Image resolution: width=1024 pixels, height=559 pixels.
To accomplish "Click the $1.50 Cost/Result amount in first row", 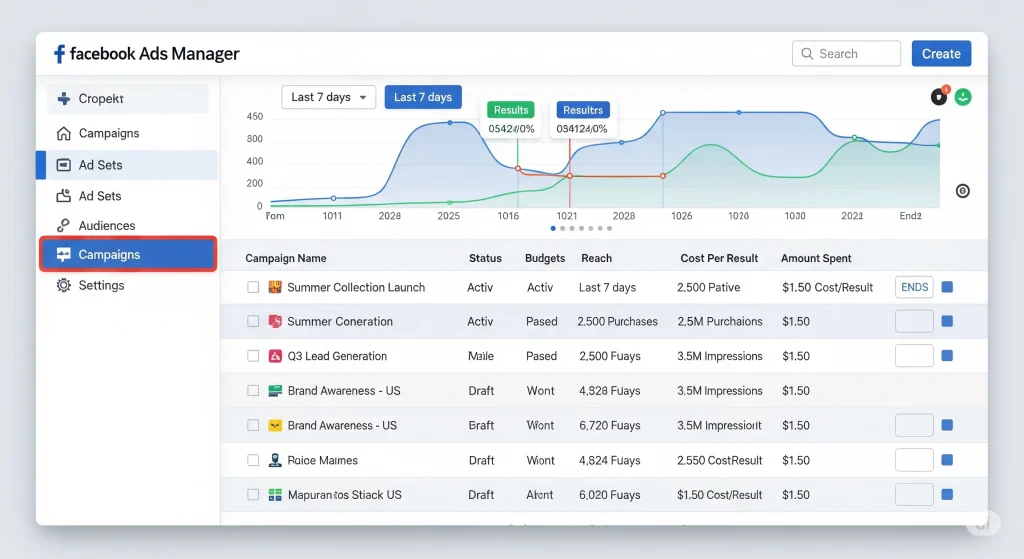I will pyautogui.click(x=827, y=287).
